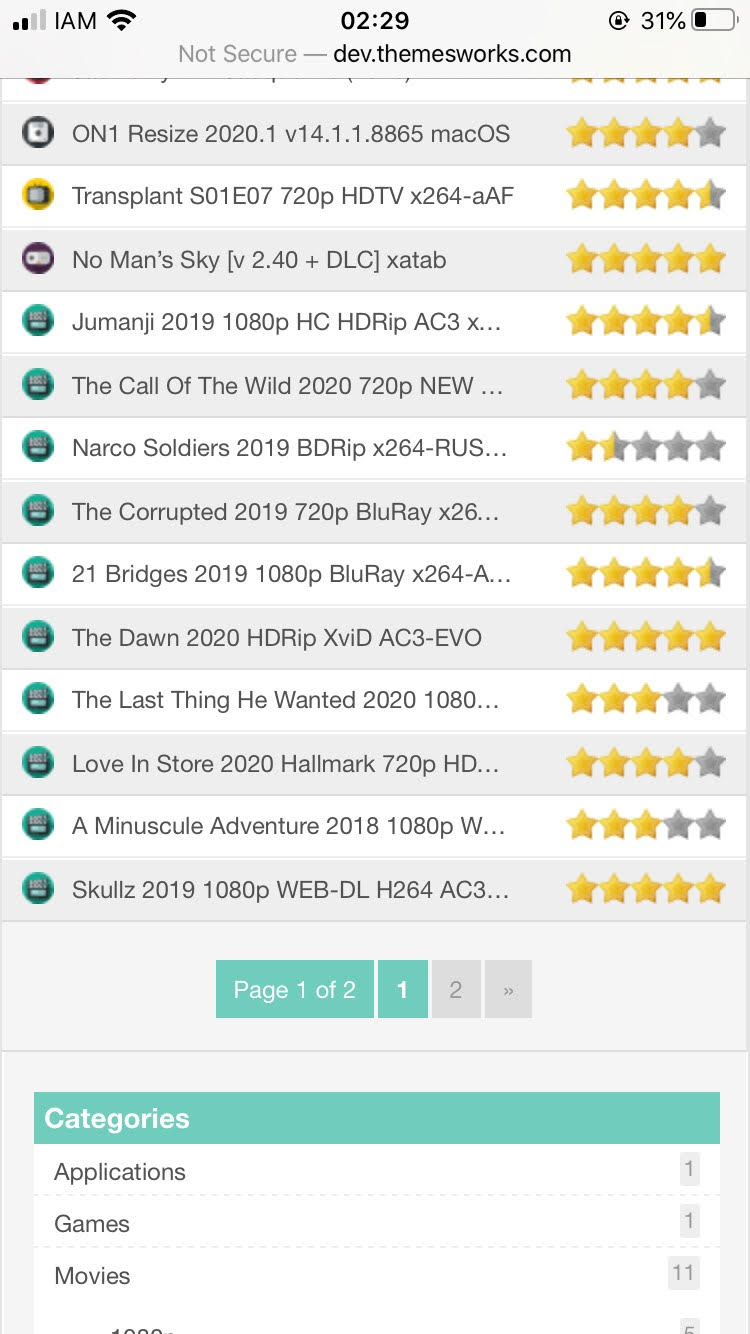Screen dimensions: 750x1334
Task: Open the Applications category
Action: coord(120,1172)
